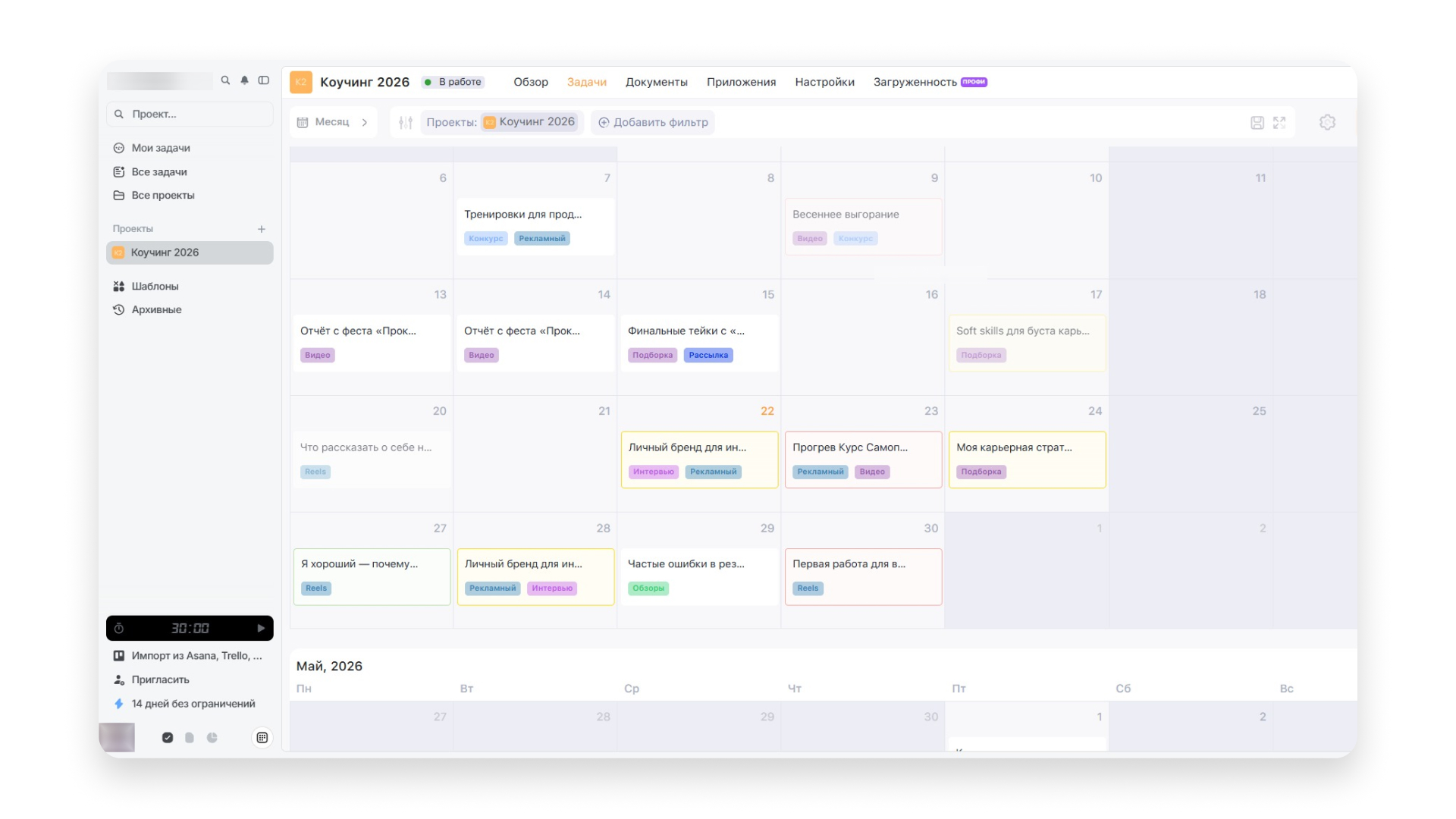
Task: Start the 30:00 timer with play button
Action: click(x=261, y=628)
